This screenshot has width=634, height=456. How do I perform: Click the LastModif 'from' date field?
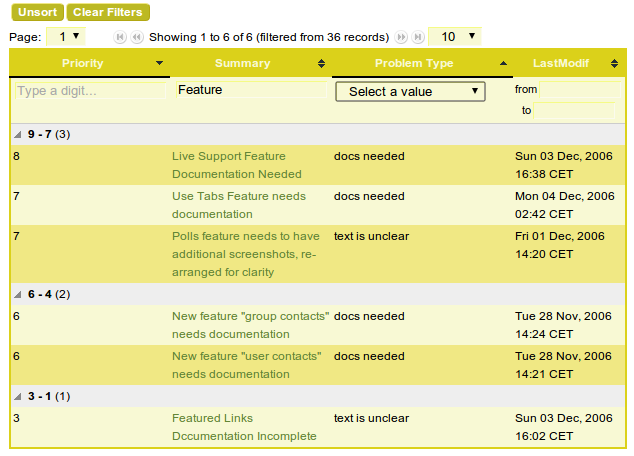coord(580,89)
